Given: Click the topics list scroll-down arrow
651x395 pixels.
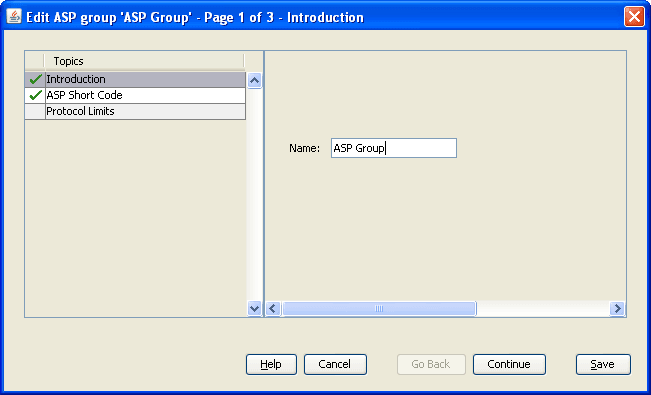Looking at the screenshot, I should [254, 308].
